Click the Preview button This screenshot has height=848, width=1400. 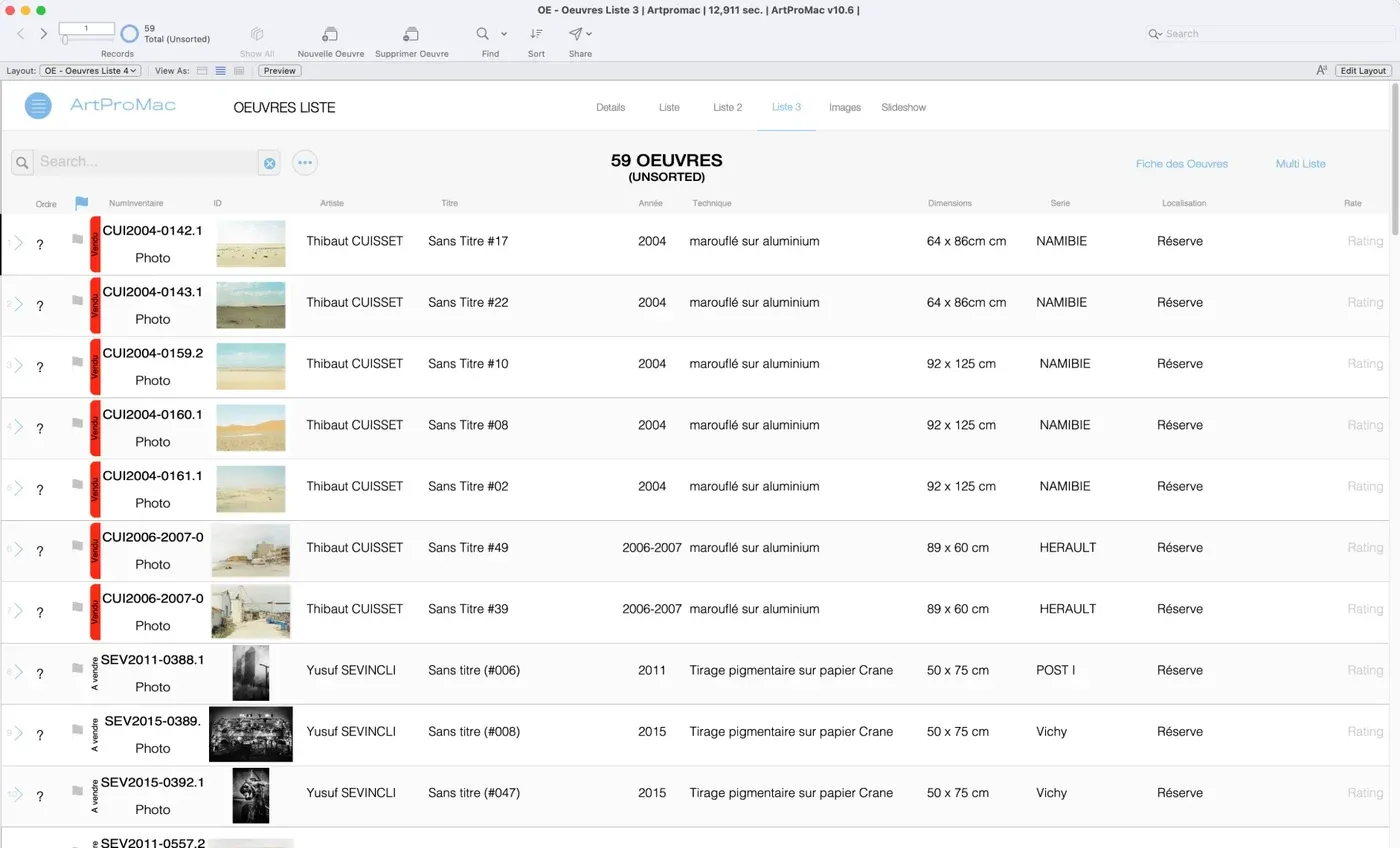[x=279, y=71]
